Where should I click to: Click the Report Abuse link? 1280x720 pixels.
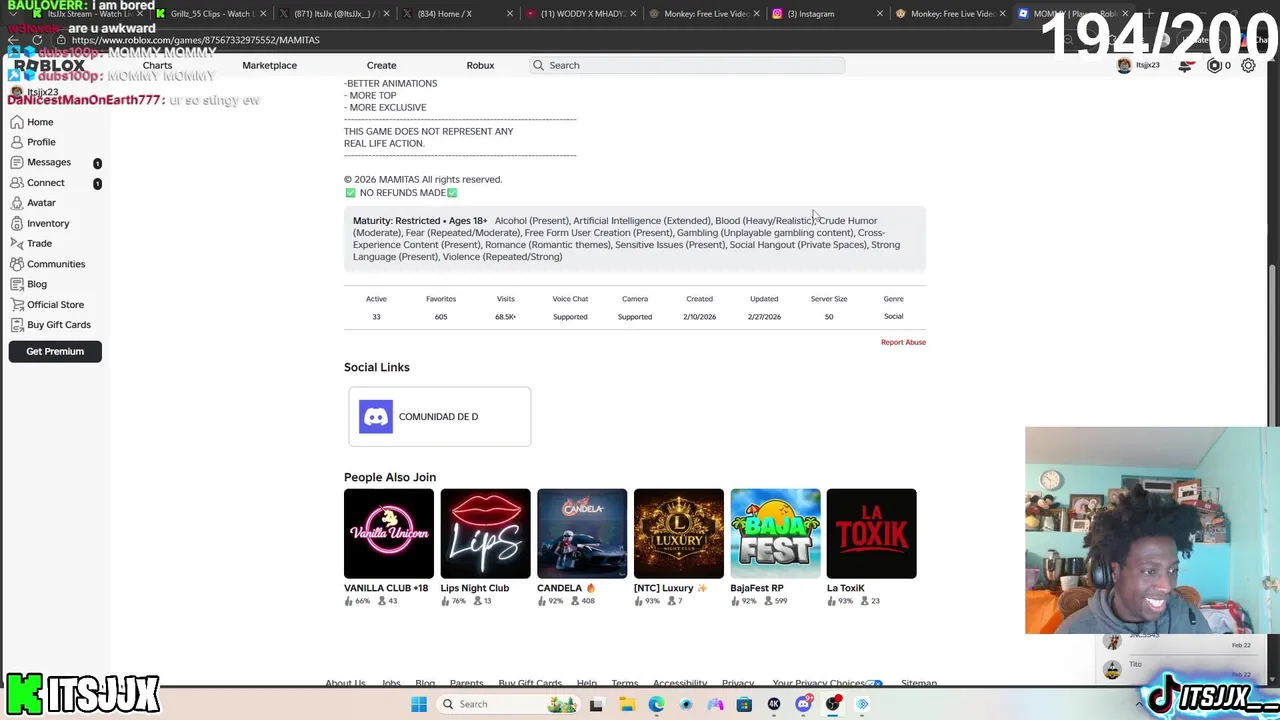point(903,342)
